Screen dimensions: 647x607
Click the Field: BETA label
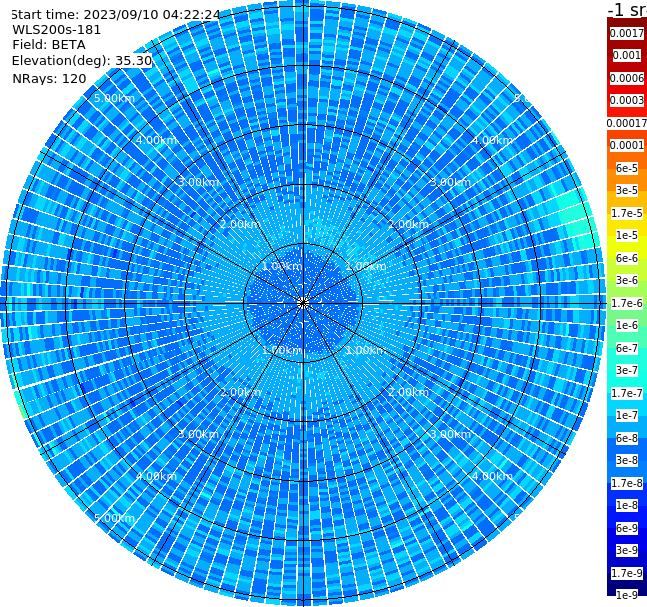49,45
